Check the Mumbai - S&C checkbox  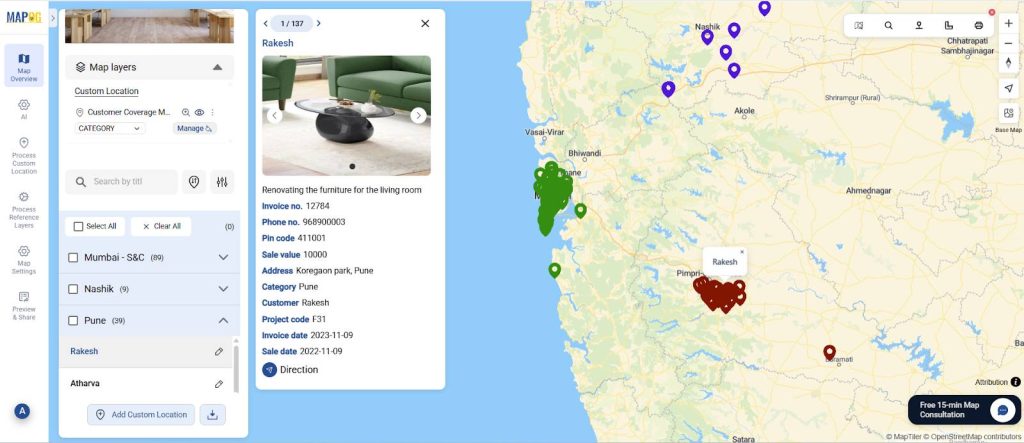pos(73,257)
